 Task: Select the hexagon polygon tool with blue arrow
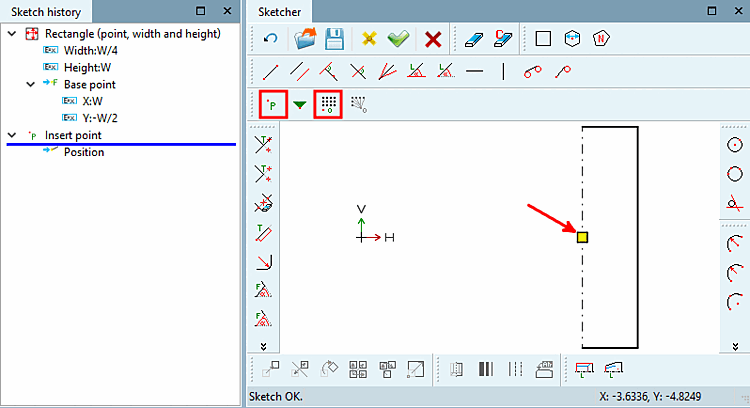[x=572, y=38]
